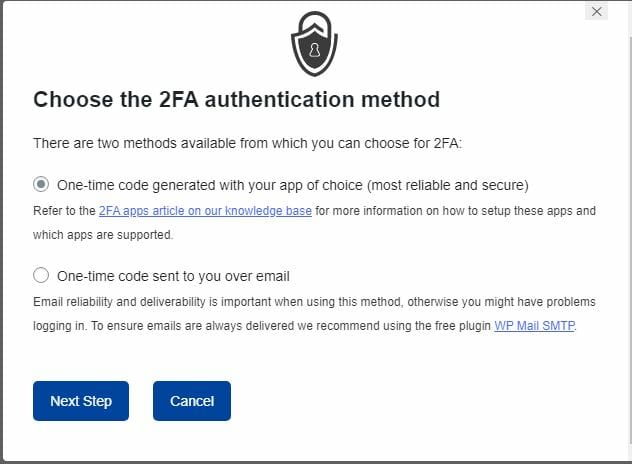The width and height of the screenshot is (632, 464).
Task: Click the dark backdrop strip beside the dialog
Action: click(1, 232)
